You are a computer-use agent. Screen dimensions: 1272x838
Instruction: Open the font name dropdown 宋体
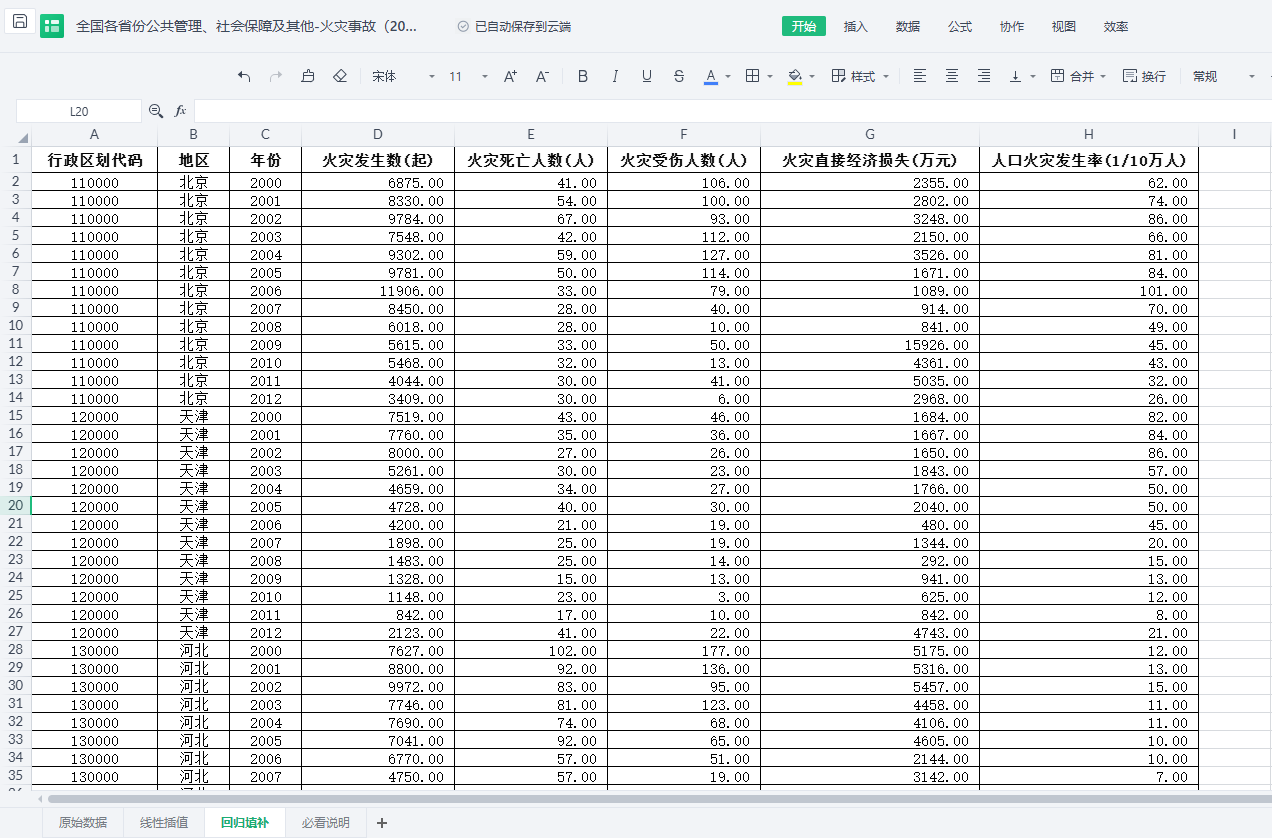pyautogui.click(x=404, y=76)
